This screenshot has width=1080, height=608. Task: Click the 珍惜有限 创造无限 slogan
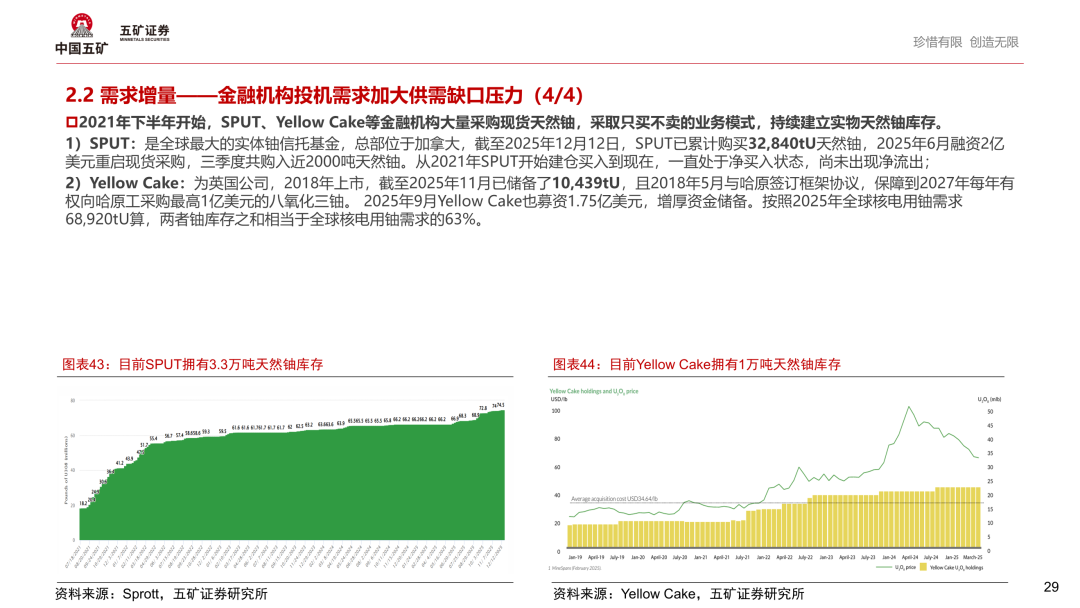[x=965, y=42]
